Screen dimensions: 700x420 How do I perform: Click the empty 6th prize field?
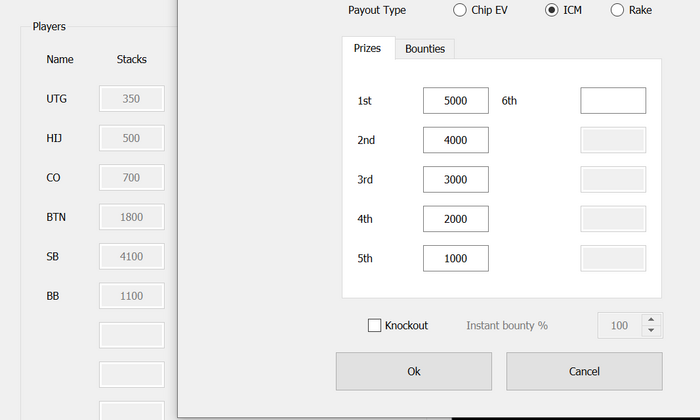pos(613,101)
